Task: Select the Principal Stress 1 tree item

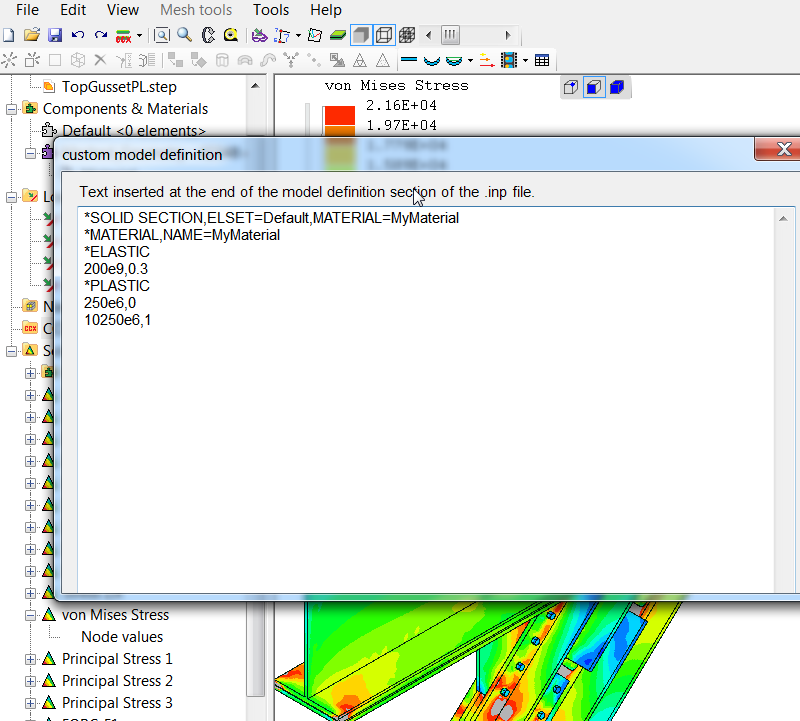Action: pyautogui.click(x=117, y=658)
